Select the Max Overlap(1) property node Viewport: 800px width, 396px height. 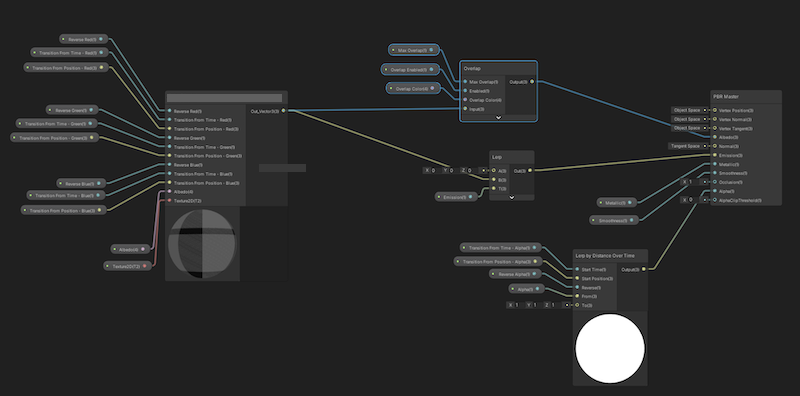[x=414, y=50]
